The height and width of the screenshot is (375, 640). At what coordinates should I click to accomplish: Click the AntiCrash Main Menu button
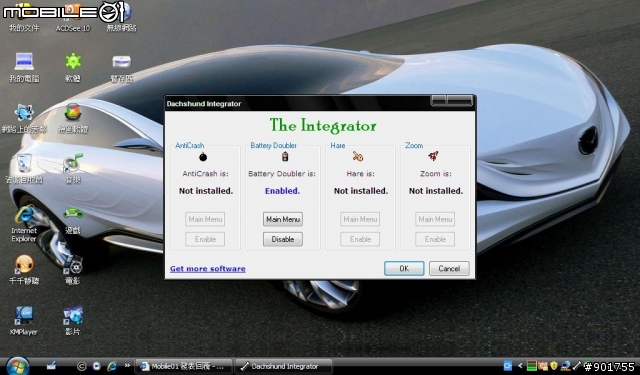[205, 219]
